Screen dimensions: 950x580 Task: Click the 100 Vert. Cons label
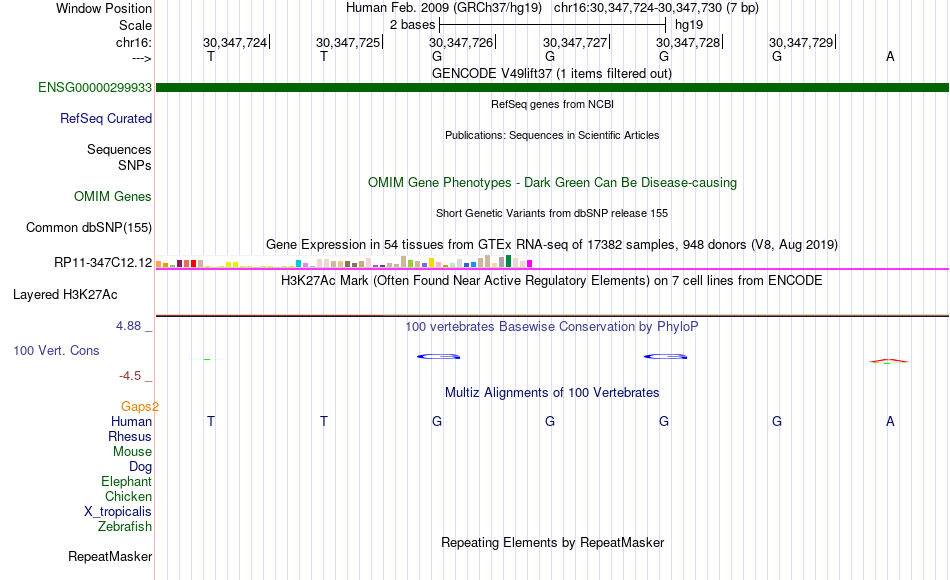click(56, 350)
